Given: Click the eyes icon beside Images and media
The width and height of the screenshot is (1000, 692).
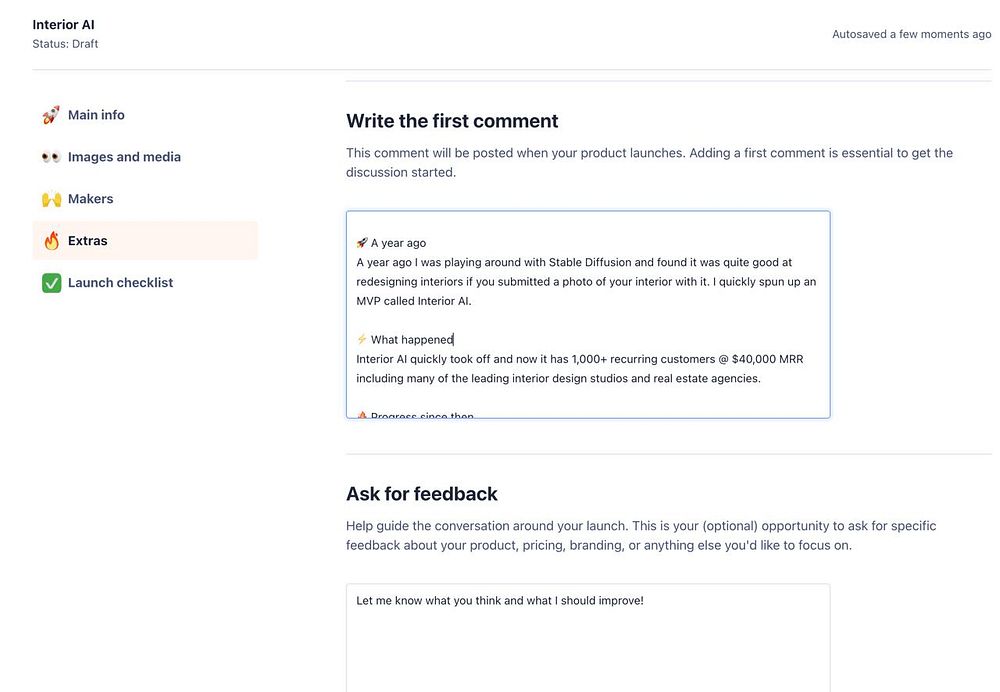Looking at the screenshot, I should click(51, 157).
